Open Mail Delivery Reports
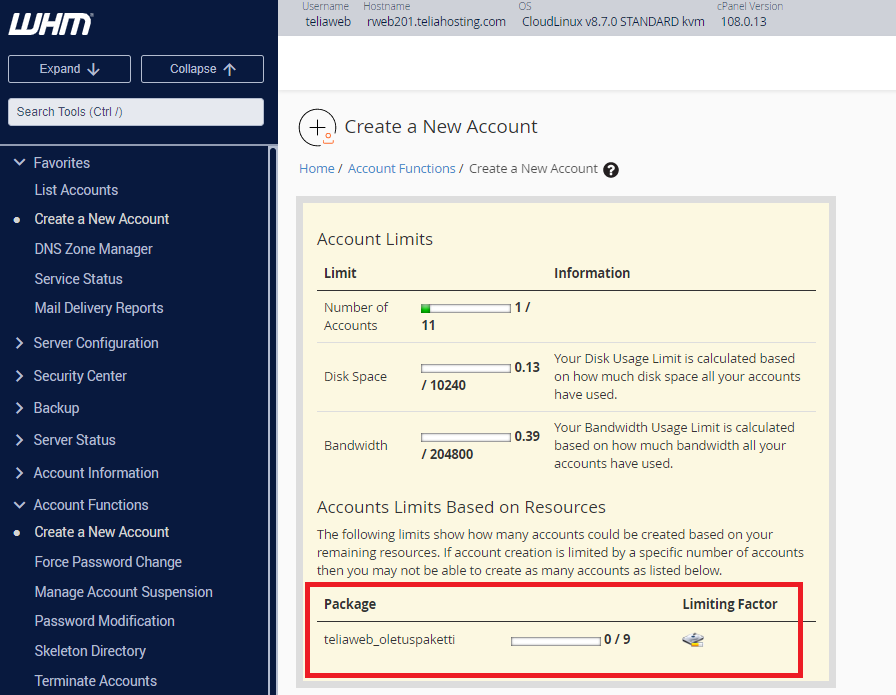 coord(99,308)
